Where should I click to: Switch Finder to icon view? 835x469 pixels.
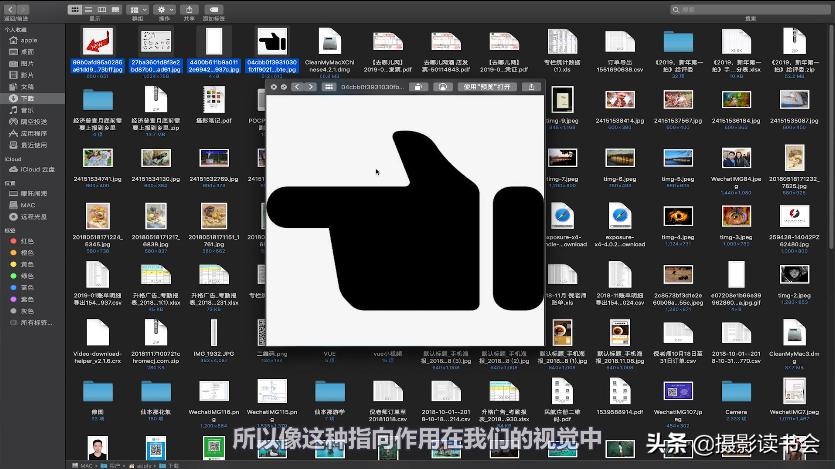(x=75, y=9)
